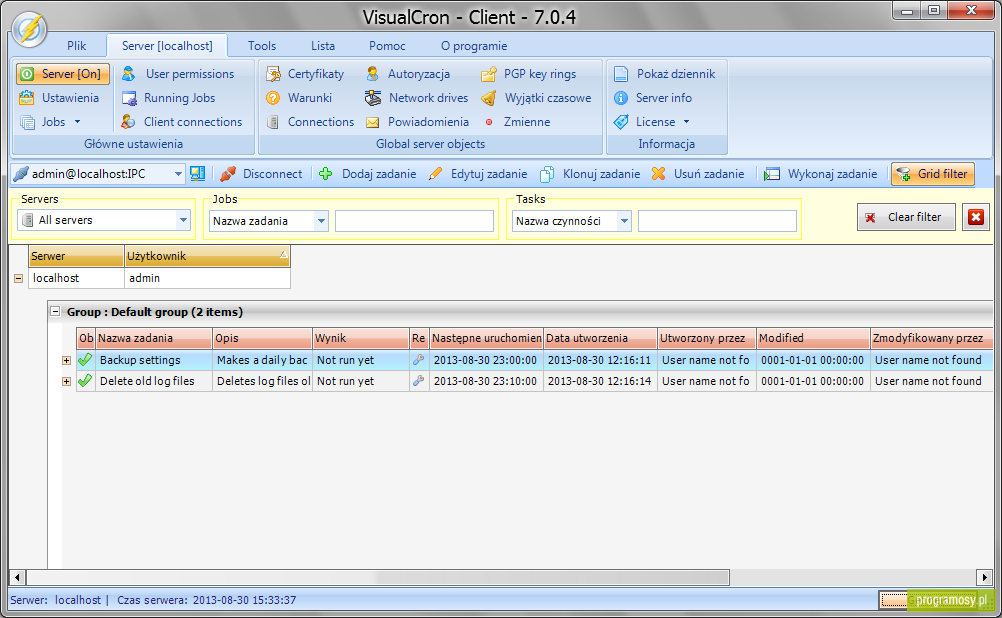Click the scroll left arrow
This screenshot has width=1002, height=618.
pos(17,578)
